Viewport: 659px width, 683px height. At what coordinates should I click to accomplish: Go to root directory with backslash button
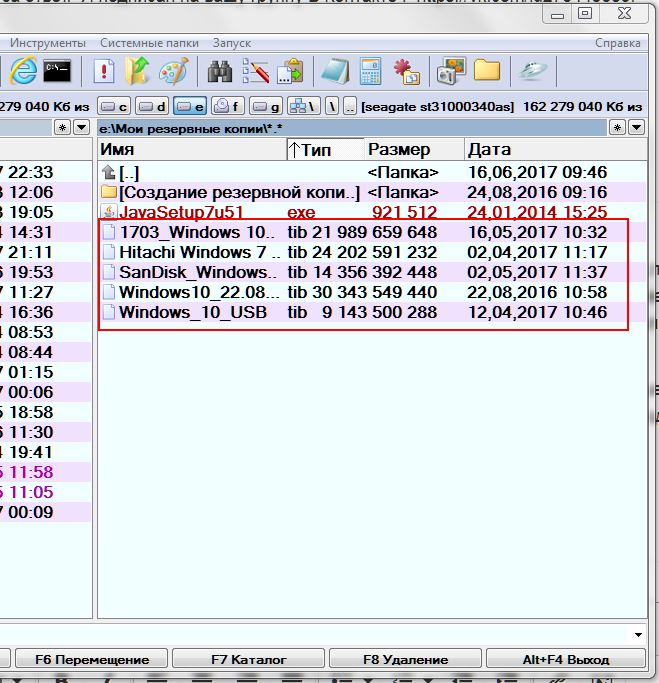332,106
